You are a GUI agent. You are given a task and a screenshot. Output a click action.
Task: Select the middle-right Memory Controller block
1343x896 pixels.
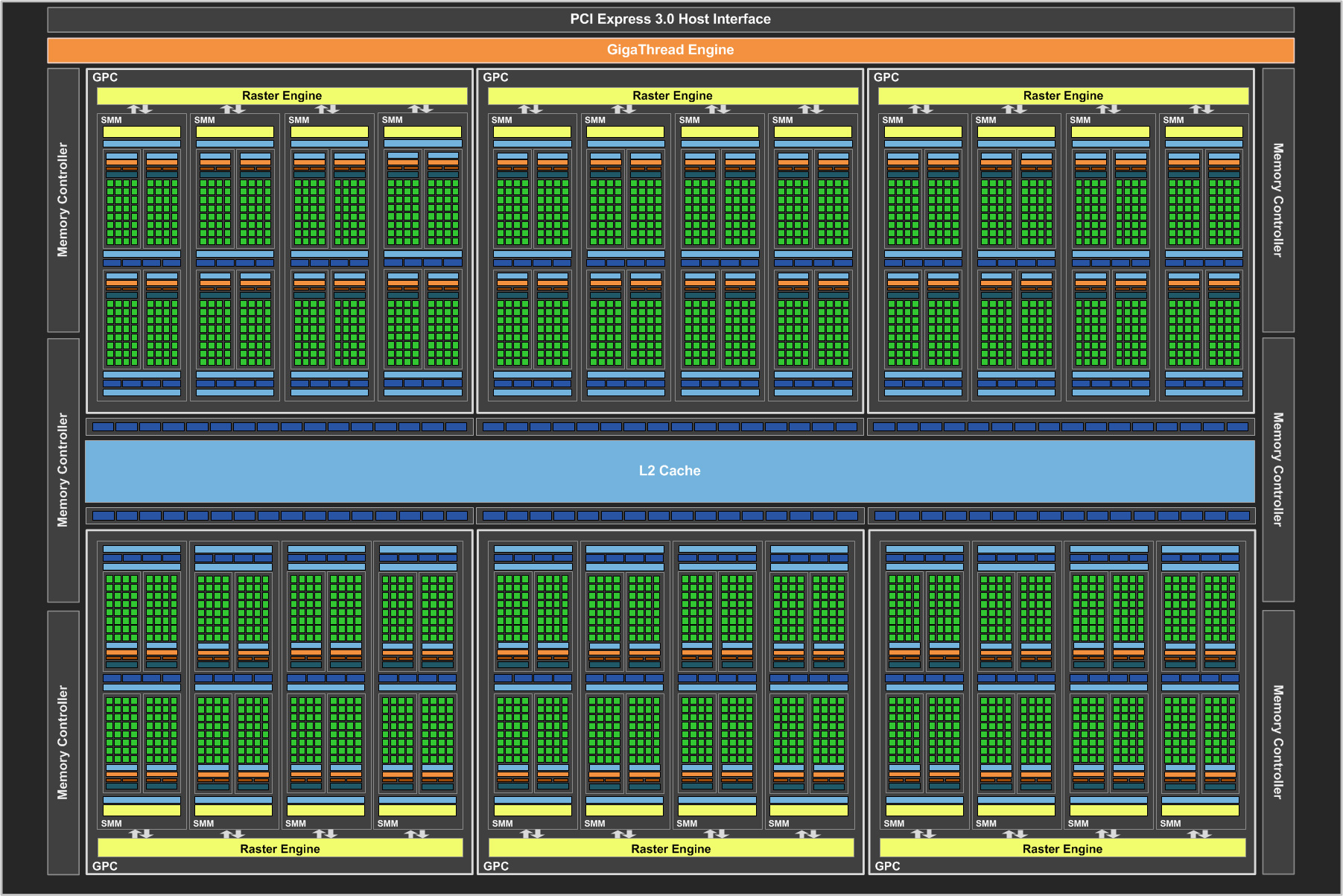click(x=1277, y=470)
